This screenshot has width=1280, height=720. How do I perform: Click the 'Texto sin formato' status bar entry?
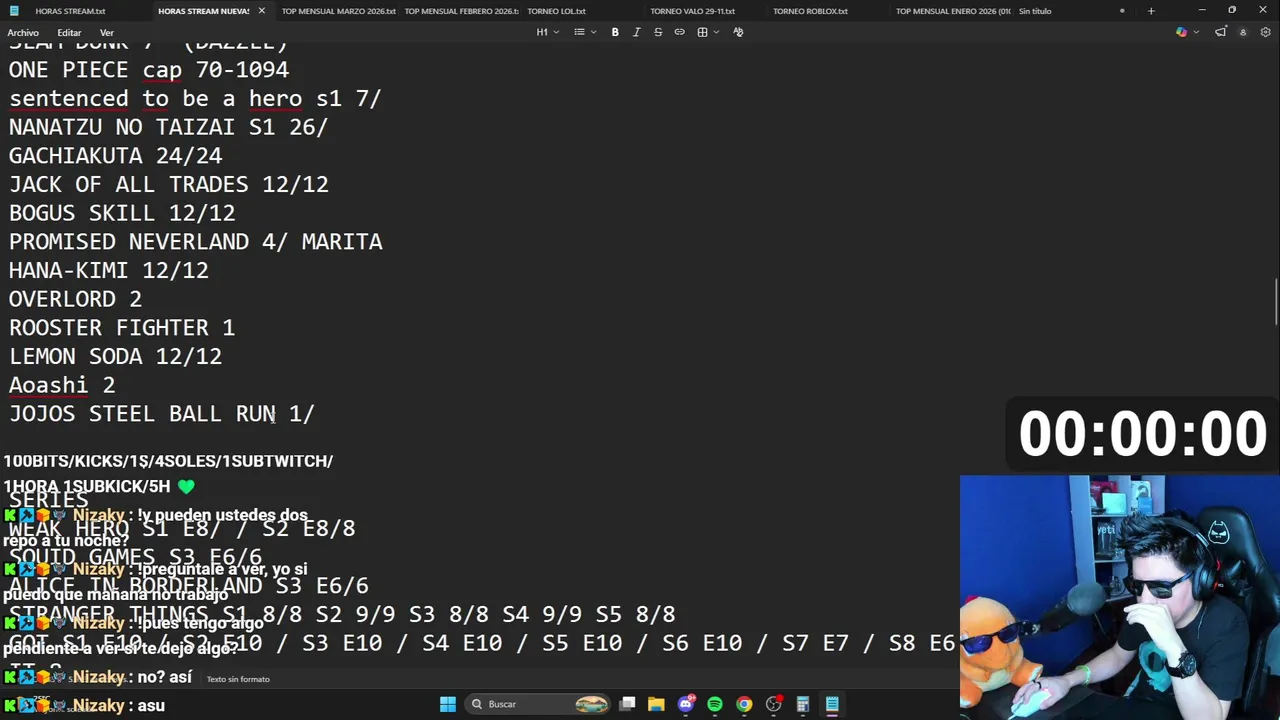tap(238, 679)
